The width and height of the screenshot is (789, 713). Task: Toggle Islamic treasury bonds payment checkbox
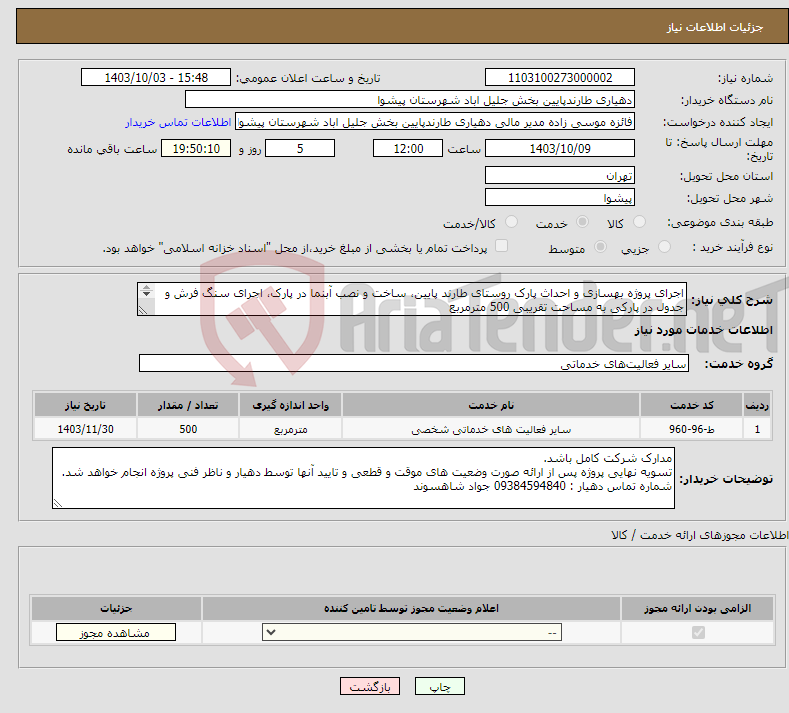[501, 246]
